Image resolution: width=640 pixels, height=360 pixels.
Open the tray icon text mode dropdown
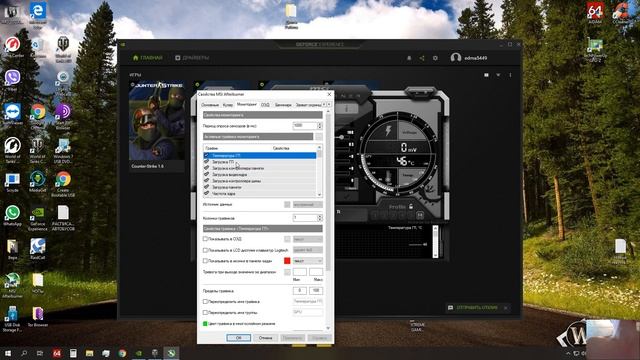click(307, 260)
